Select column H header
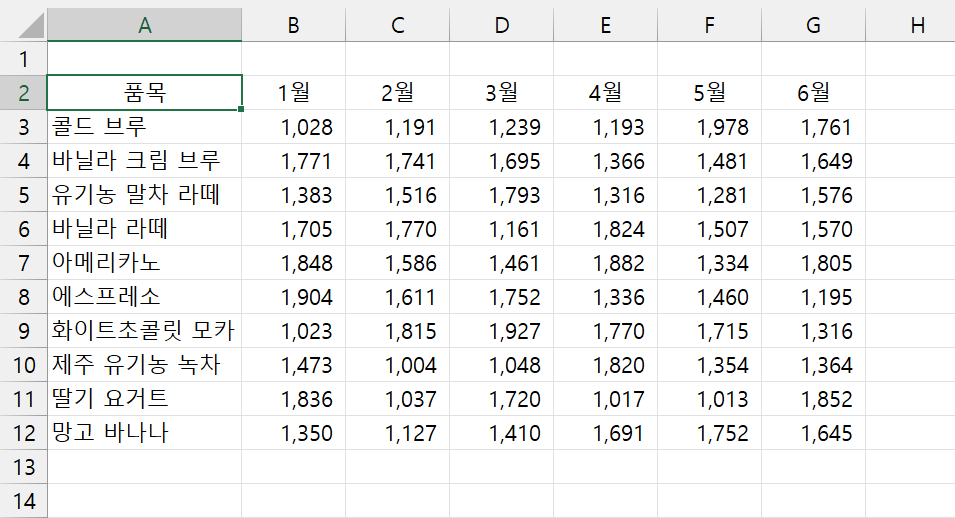This screenshot has height=518, width=955. (917, 25)
